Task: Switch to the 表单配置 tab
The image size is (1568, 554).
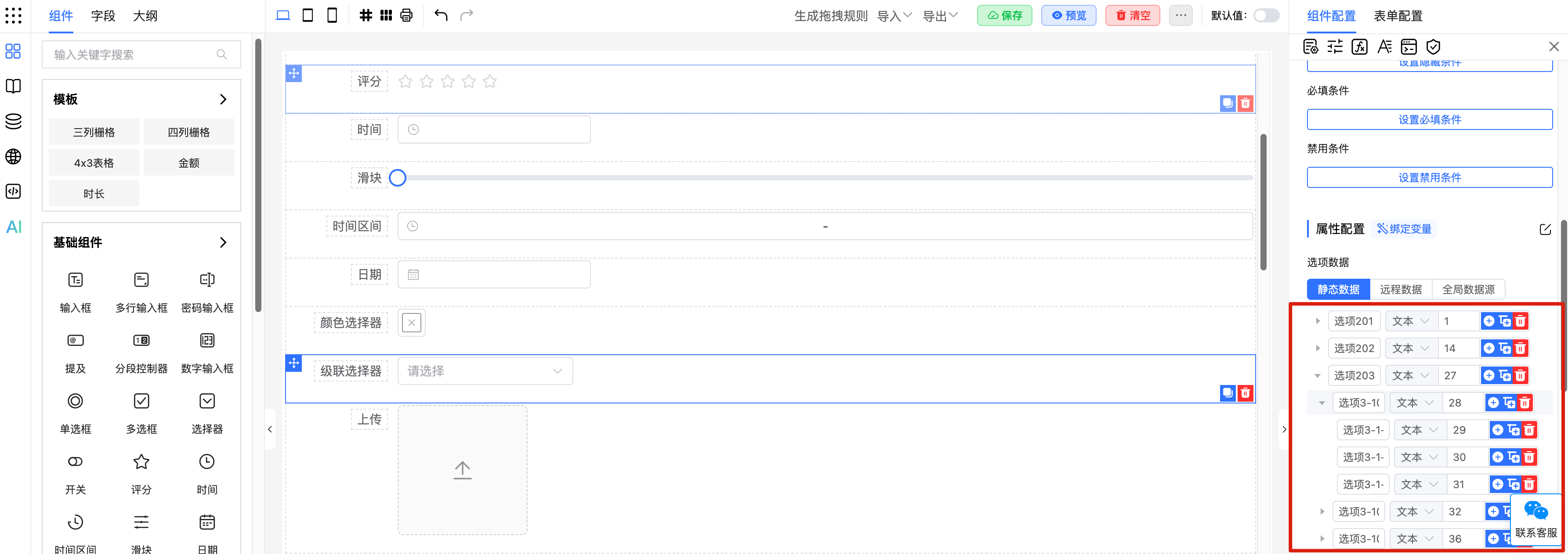Action: 1398,16
